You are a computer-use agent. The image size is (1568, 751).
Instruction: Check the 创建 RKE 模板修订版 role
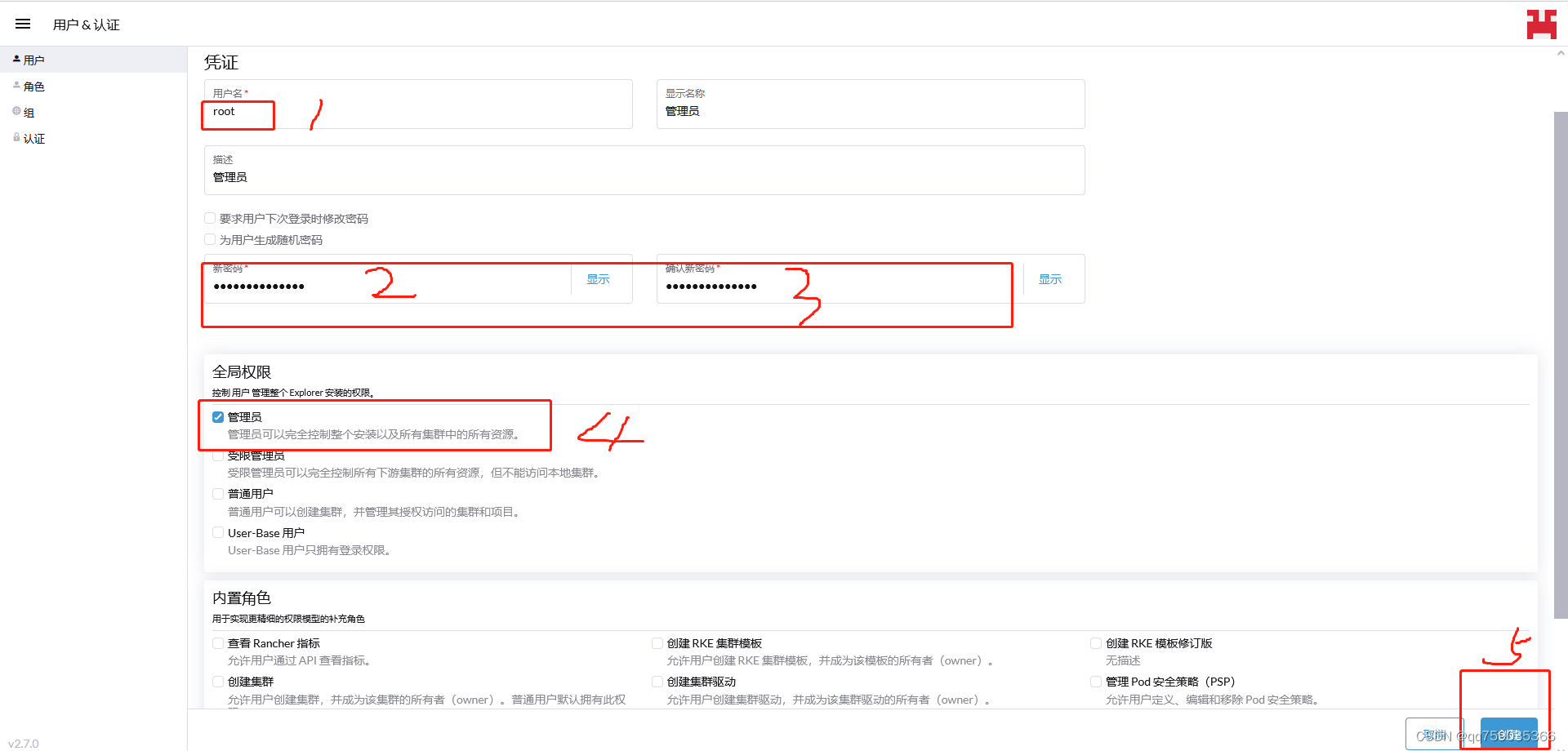pyautogui.click(x=1096, y=643)
